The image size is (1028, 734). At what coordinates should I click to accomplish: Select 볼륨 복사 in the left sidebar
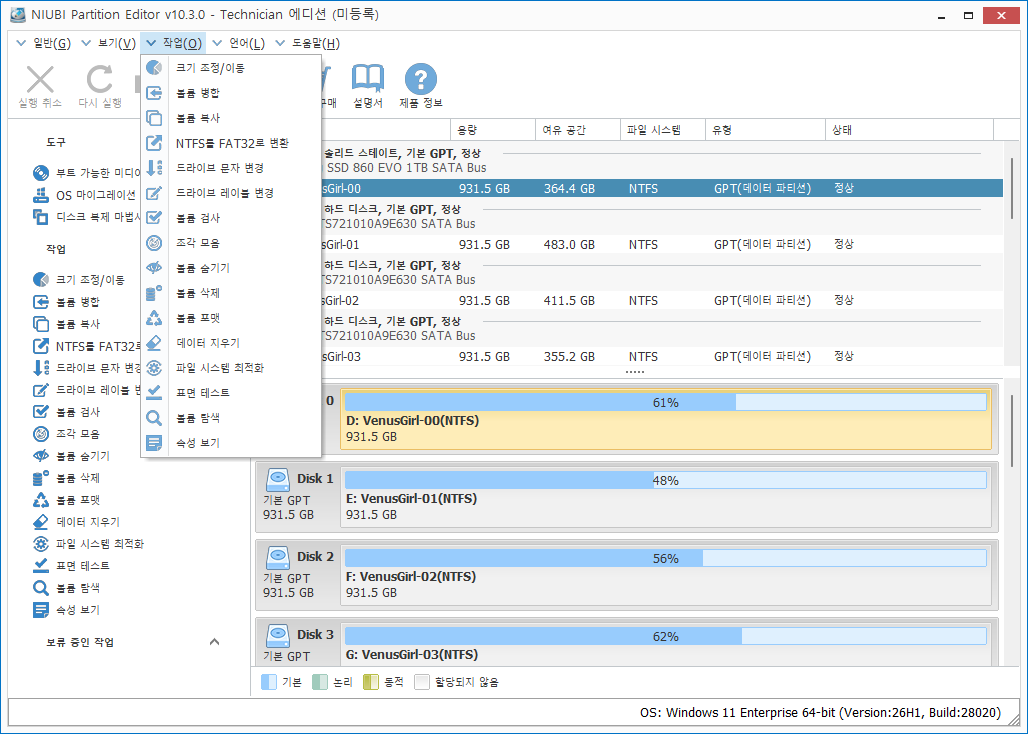pyautogui.click(x=66, y=324)
